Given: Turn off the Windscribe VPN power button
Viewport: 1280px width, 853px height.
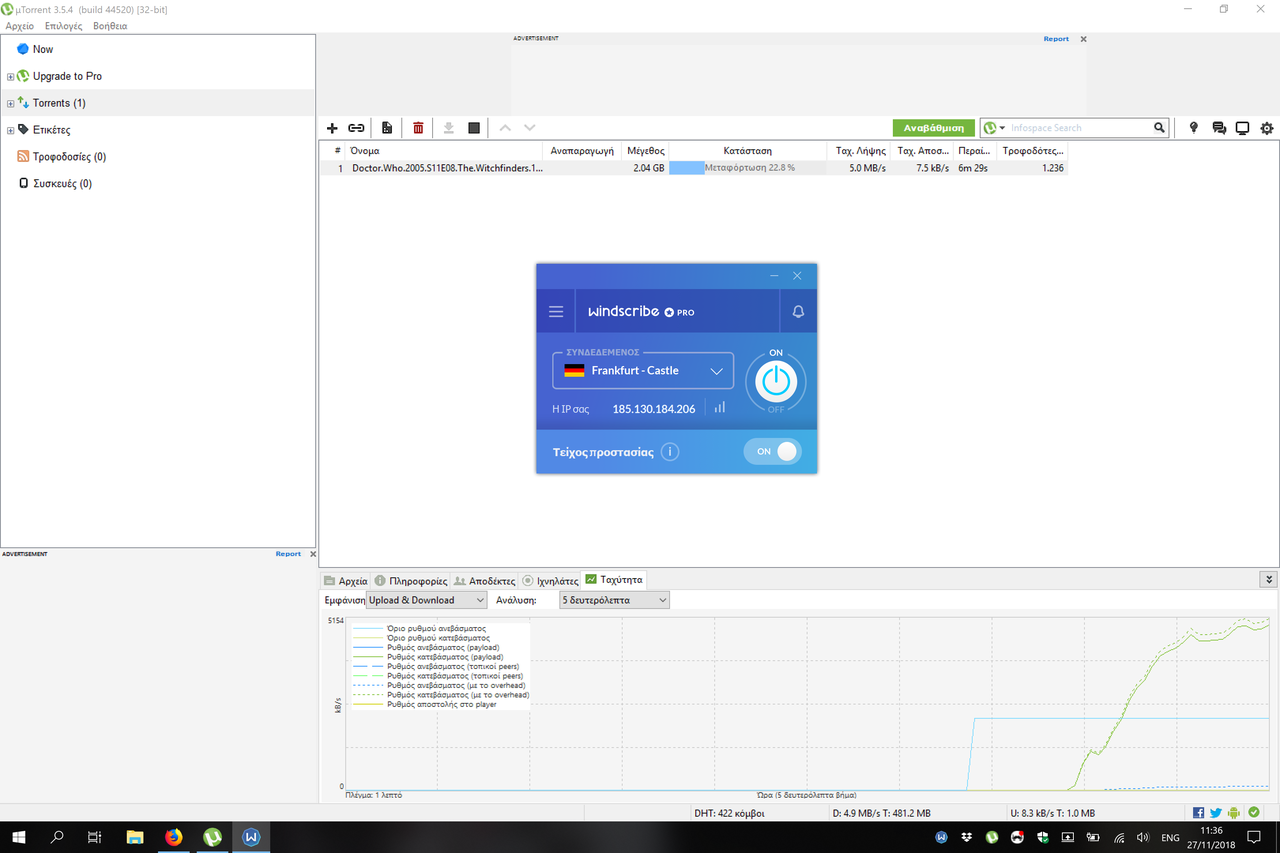Looking at the screenshot, I should [776, 381].
